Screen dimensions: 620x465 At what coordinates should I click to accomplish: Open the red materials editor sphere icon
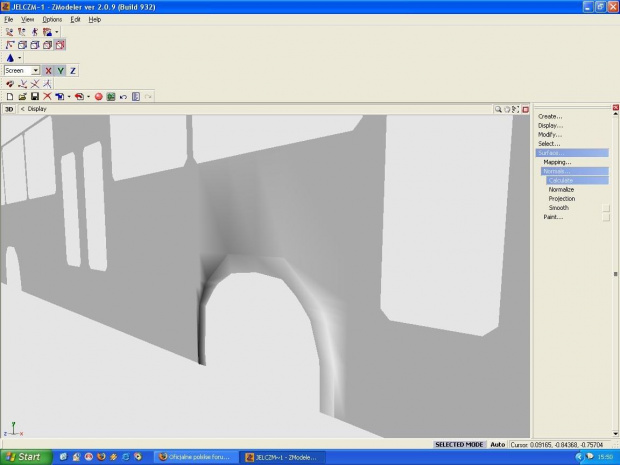coord(99,97)
